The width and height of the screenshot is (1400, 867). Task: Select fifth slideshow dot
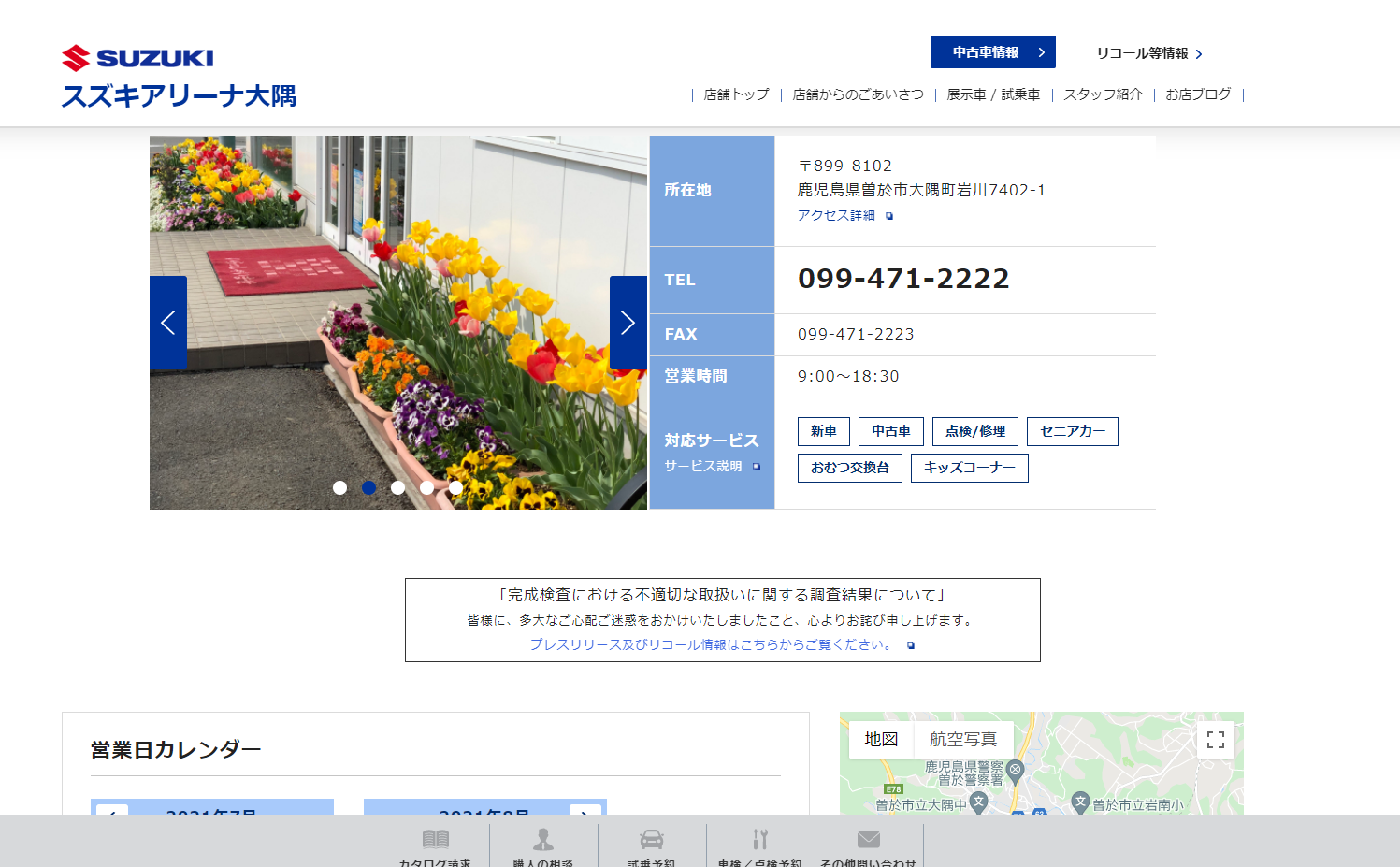pos(455,487)
